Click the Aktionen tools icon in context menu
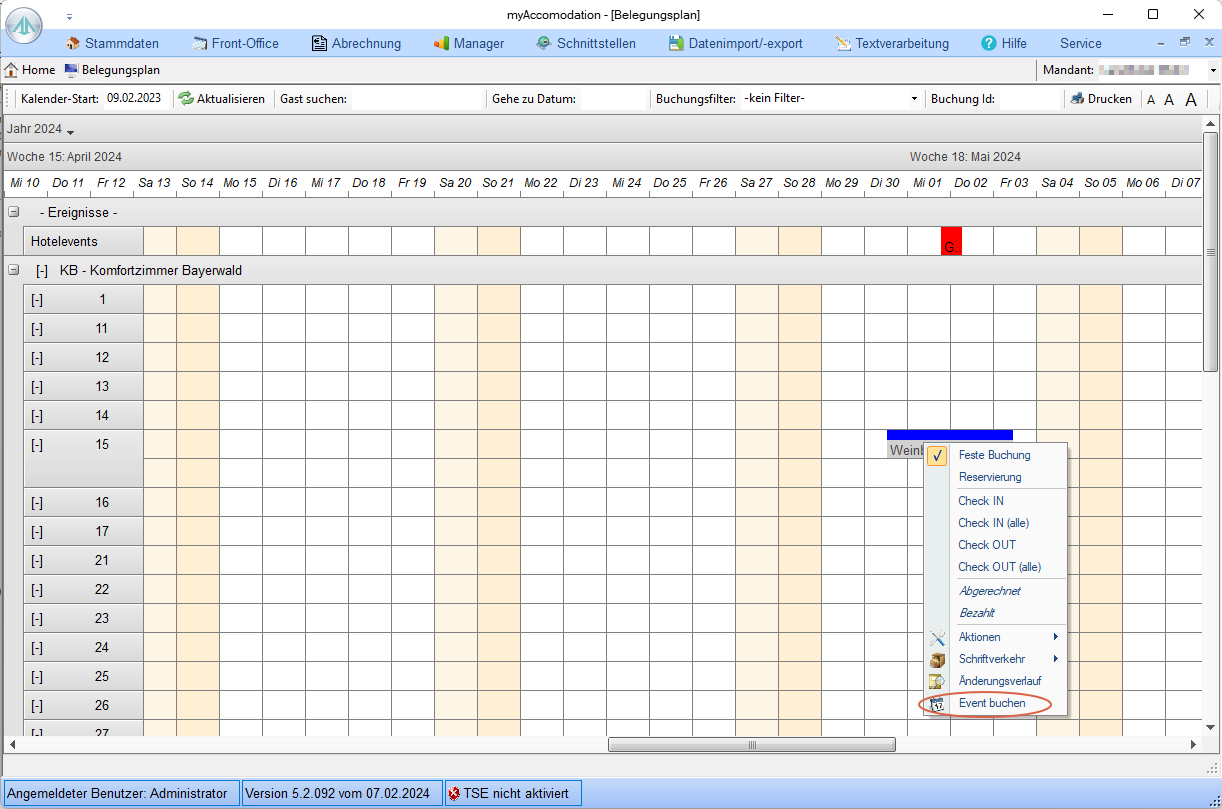Image resolution: width=1222 pixels, height=809 pixels. pyautogui.click(x=937, y=638)
